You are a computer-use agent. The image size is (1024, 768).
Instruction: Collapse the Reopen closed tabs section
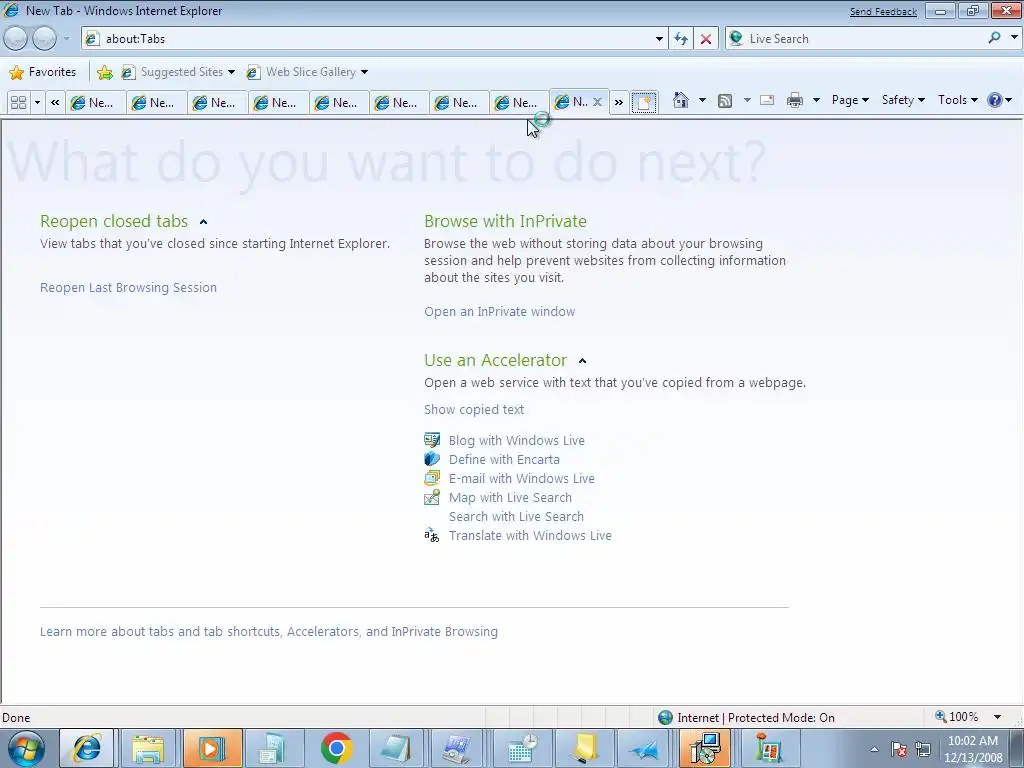point(203,222)
